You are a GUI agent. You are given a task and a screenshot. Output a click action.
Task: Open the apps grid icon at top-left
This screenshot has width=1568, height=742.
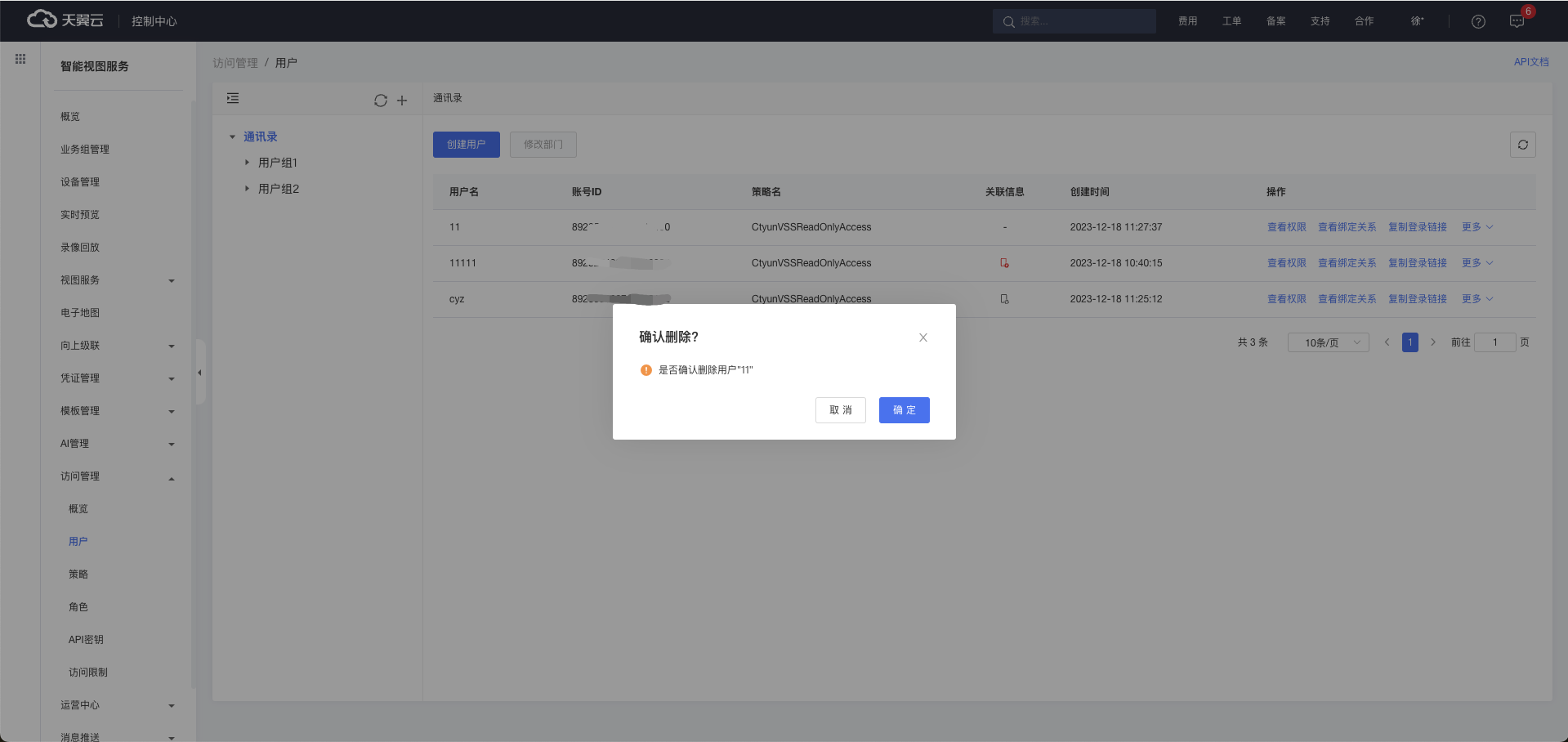click(20, 59)
